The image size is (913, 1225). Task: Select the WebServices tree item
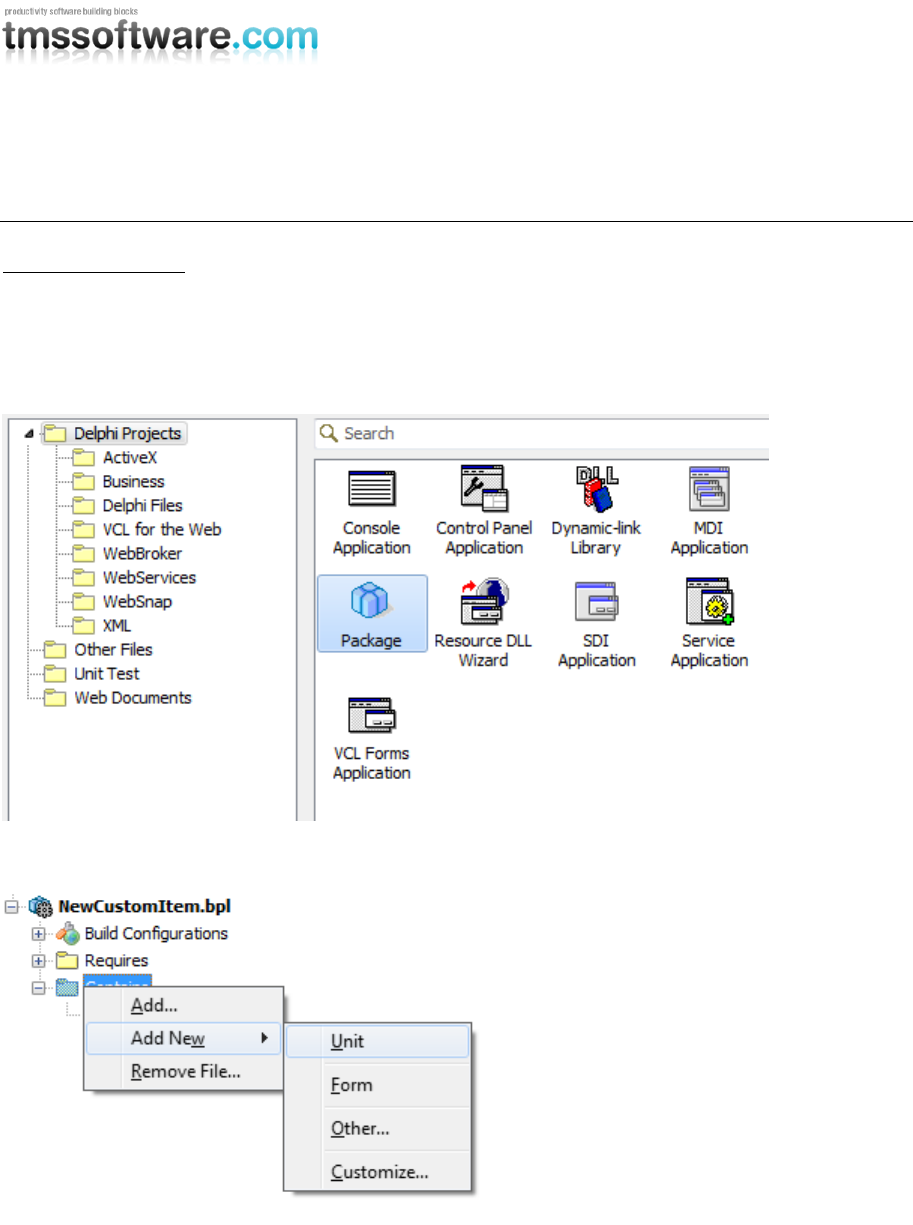[149, 578]
